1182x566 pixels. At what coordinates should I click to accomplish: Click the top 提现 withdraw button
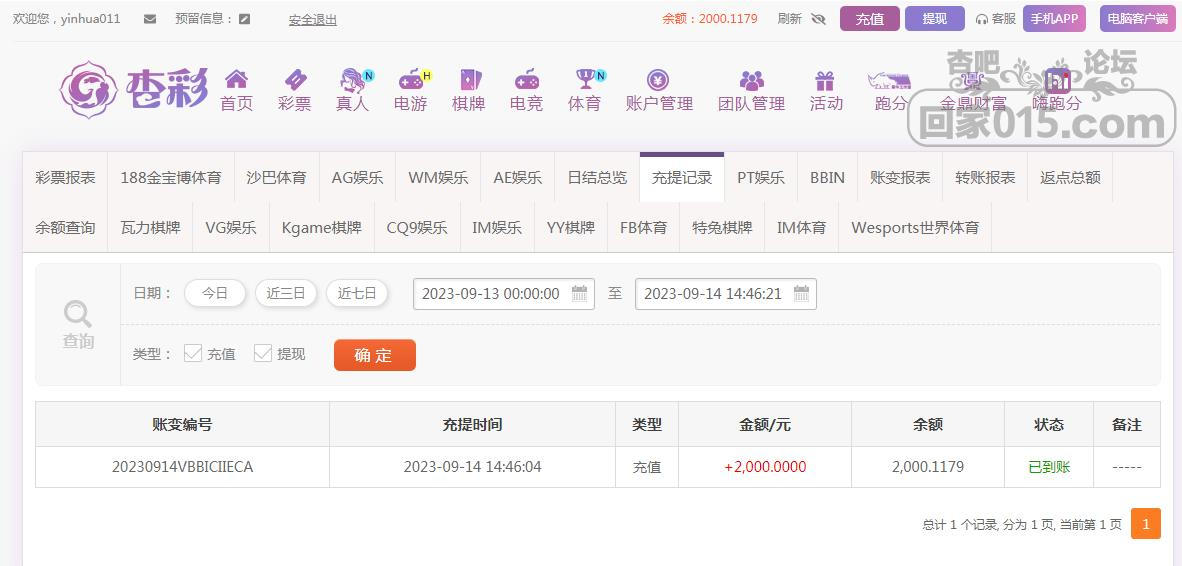point(935,19)
